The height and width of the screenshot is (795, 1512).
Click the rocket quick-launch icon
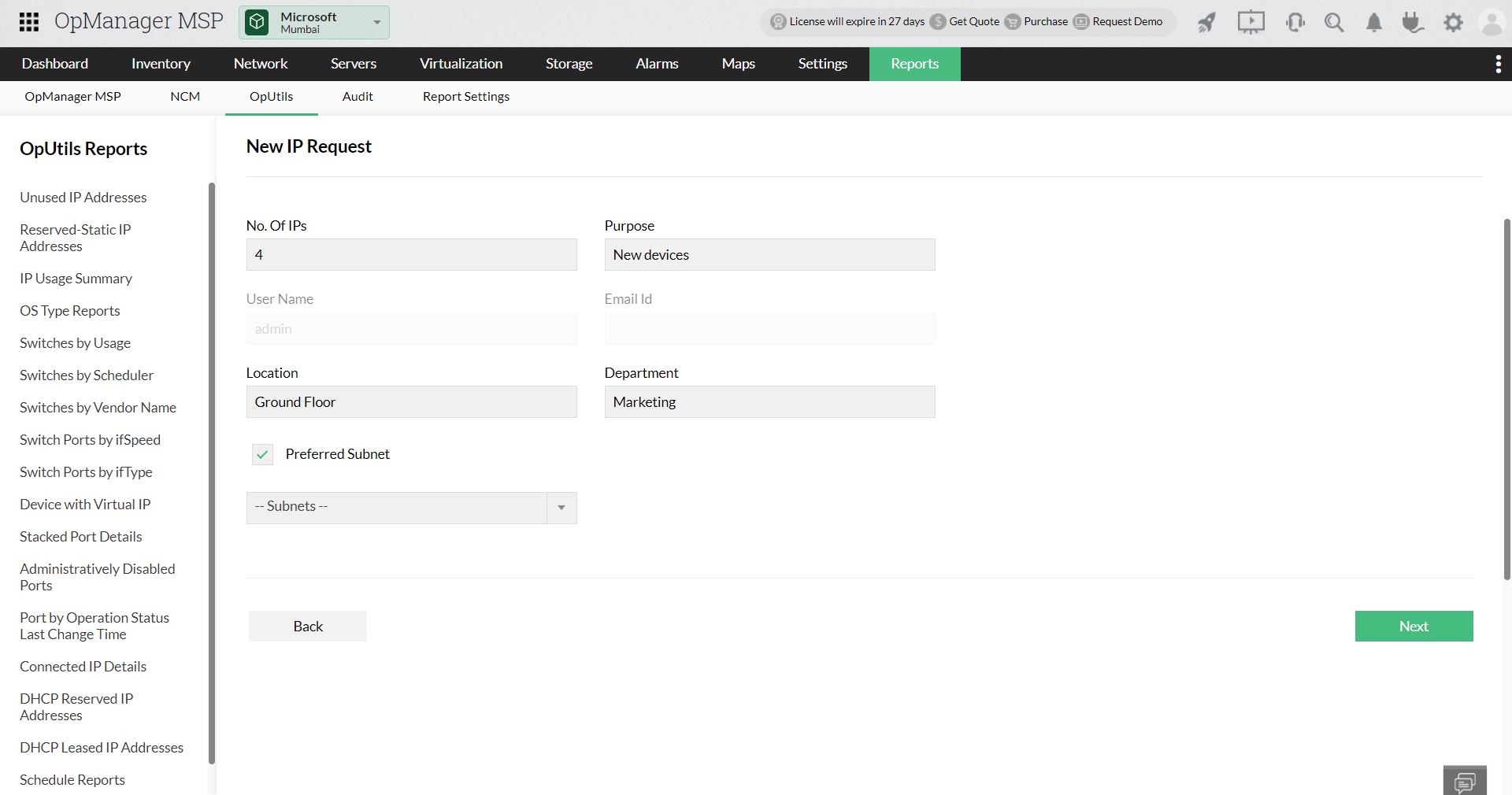[1206, 22]
